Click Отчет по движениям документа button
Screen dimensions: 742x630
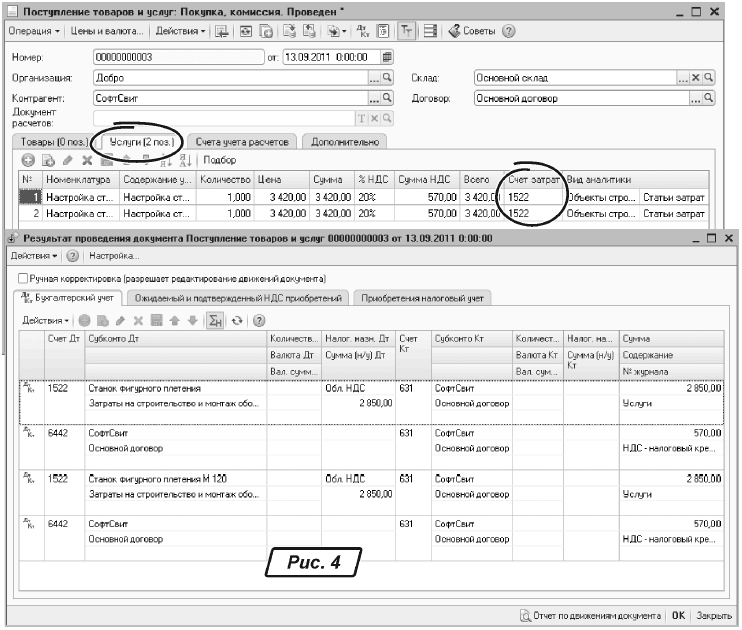pos(590,616)
